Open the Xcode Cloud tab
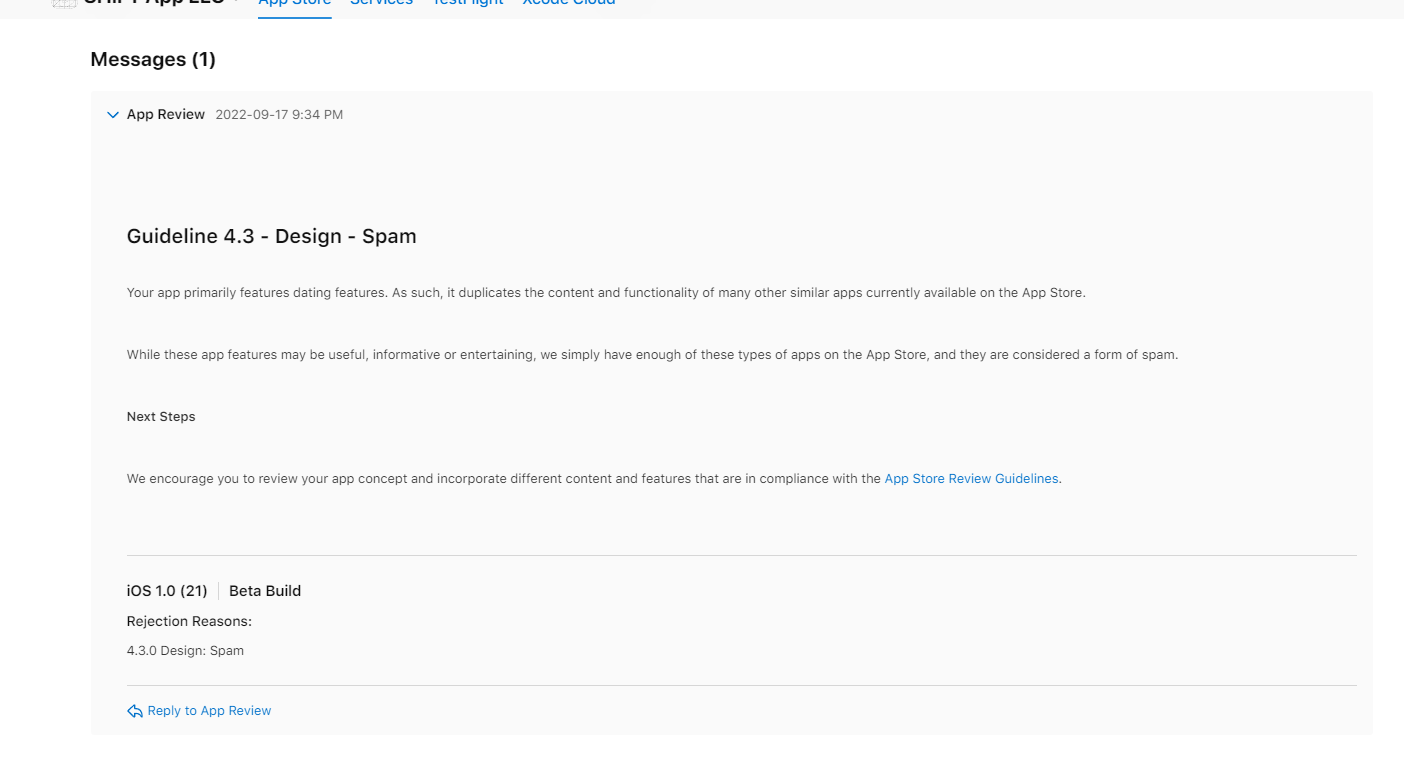The width and height of the screenshot is (1404, 760). coord(568,4)
